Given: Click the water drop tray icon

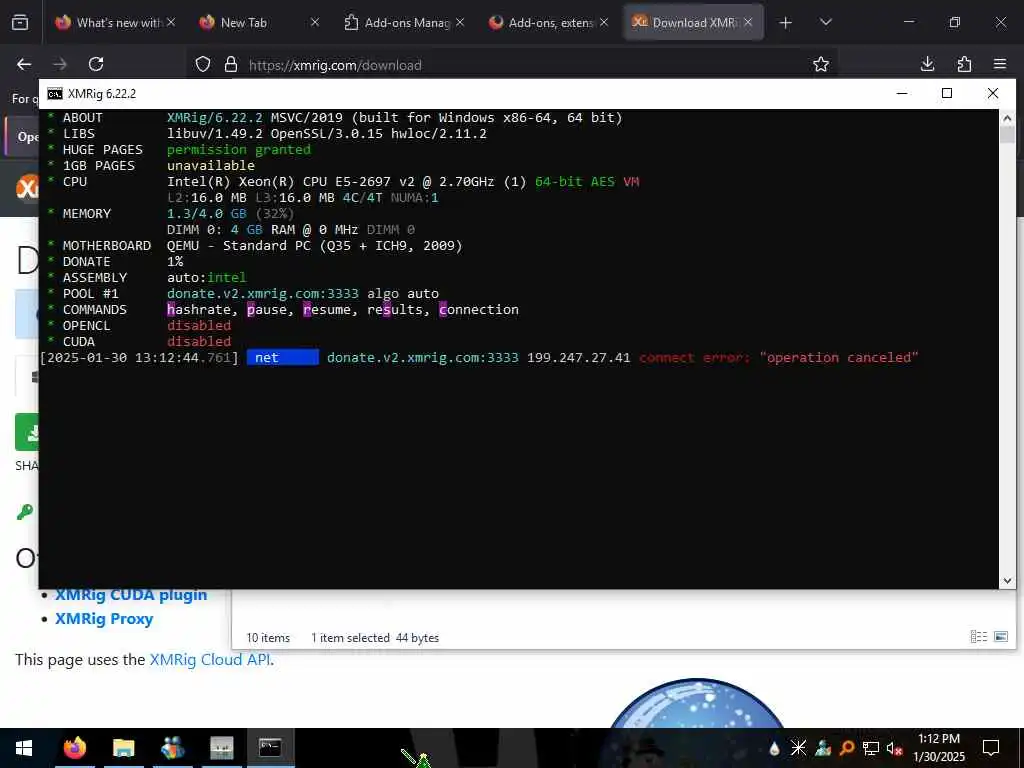Looking at the screenshot, I should tap(775, 748).
